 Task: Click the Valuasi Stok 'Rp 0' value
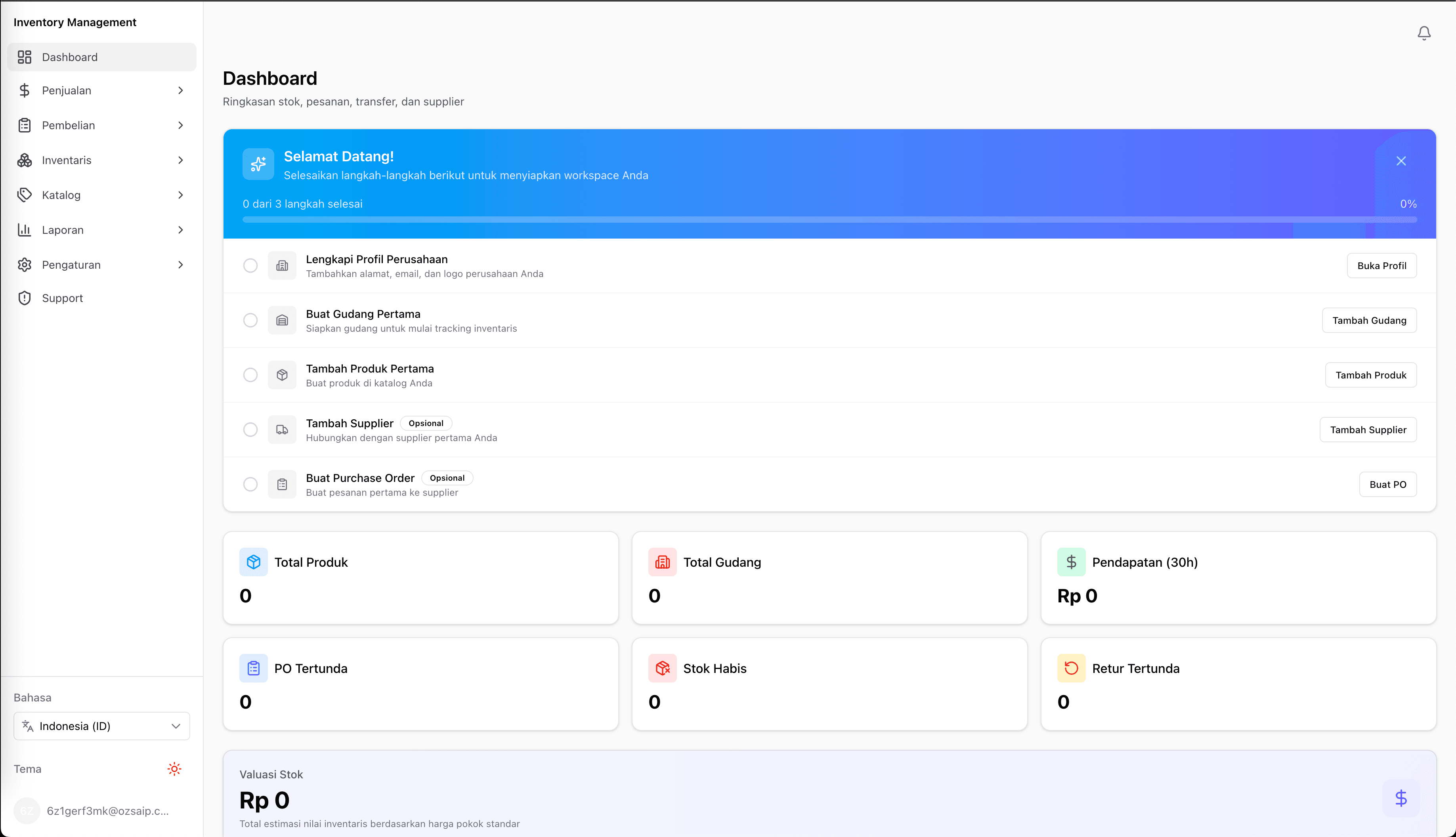264,800
